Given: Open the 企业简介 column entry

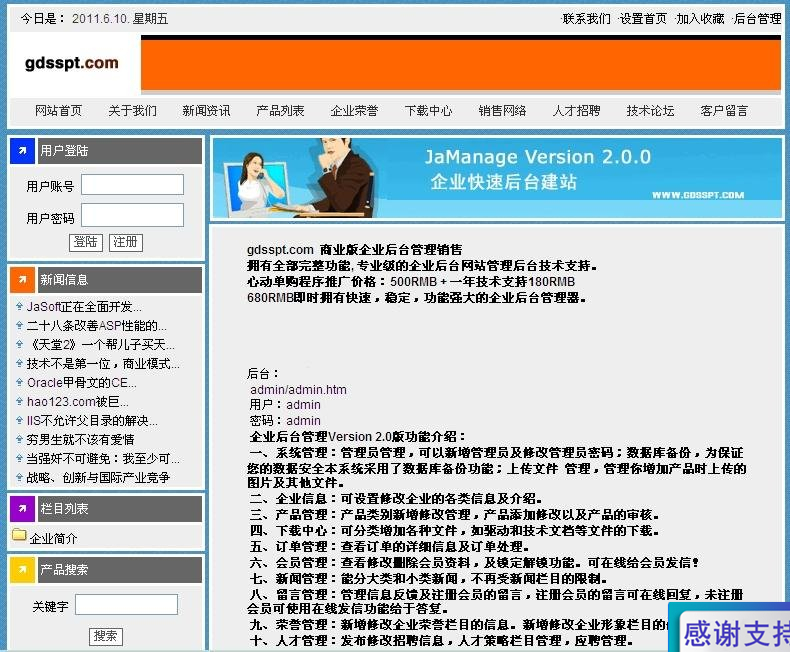Looking at the screenshot, I should [53, 539].
